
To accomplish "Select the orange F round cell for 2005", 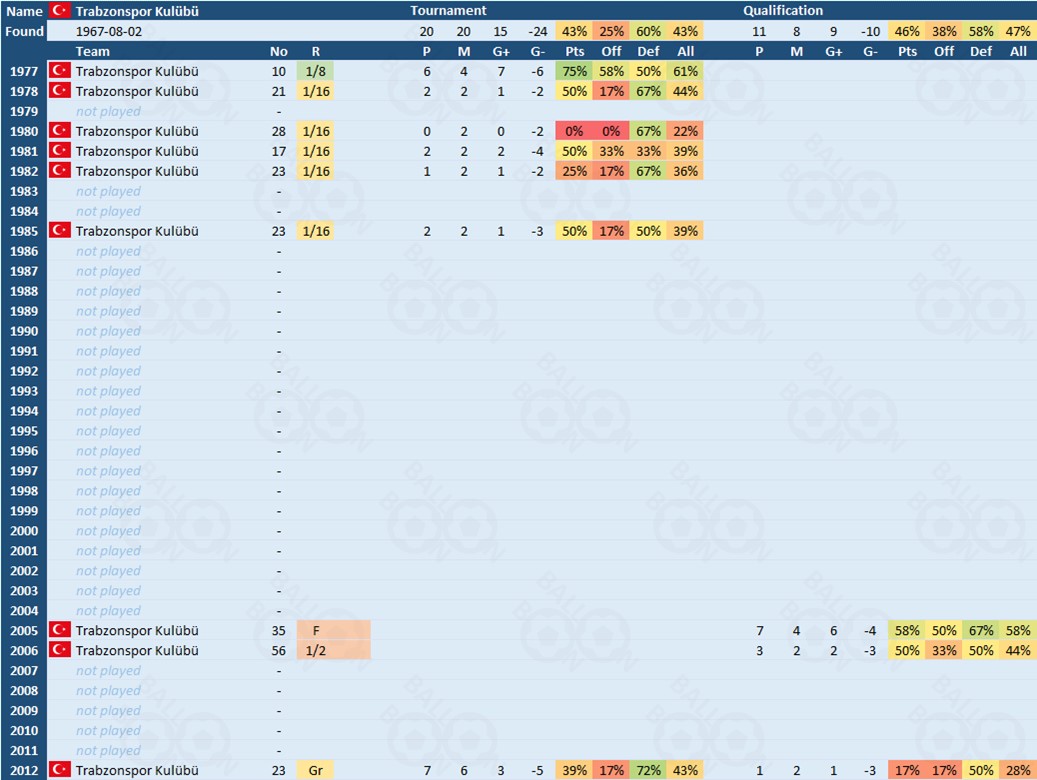I will pos(333,631).
